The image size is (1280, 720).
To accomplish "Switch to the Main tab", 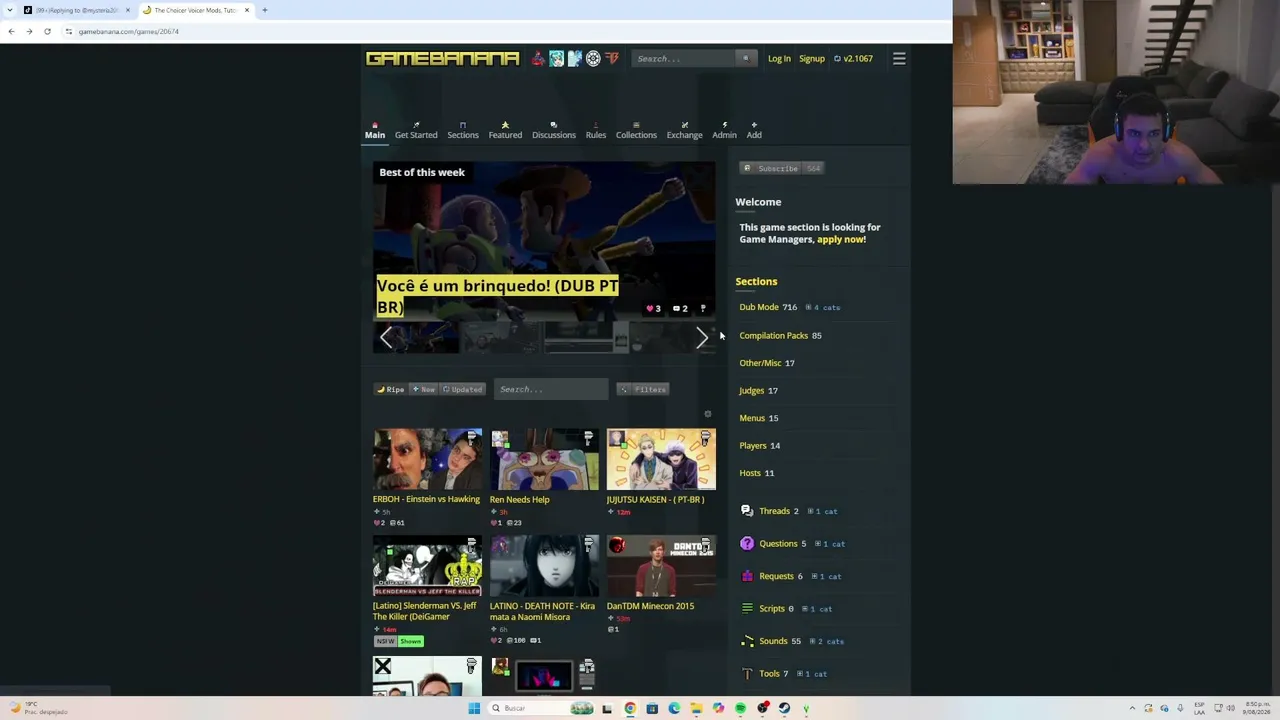I will 375,131.
